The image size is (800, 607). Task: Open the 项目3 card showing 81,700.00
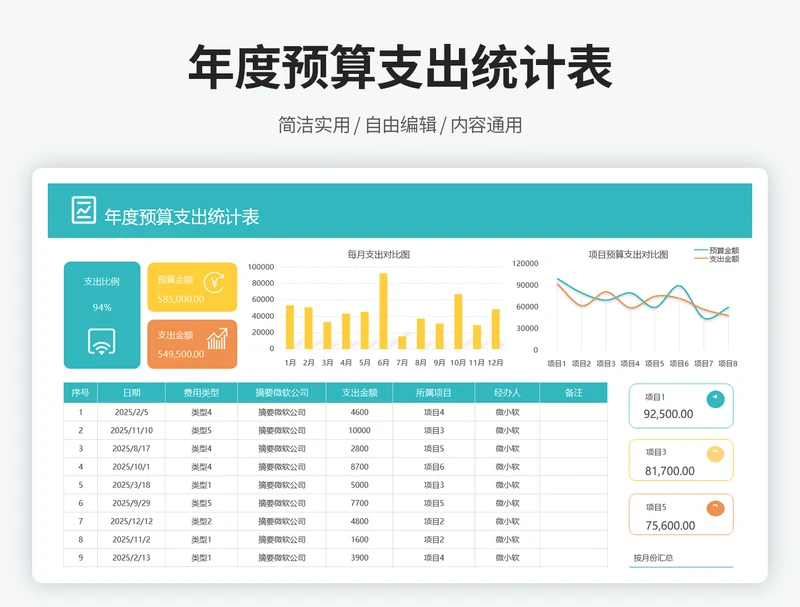681,460
